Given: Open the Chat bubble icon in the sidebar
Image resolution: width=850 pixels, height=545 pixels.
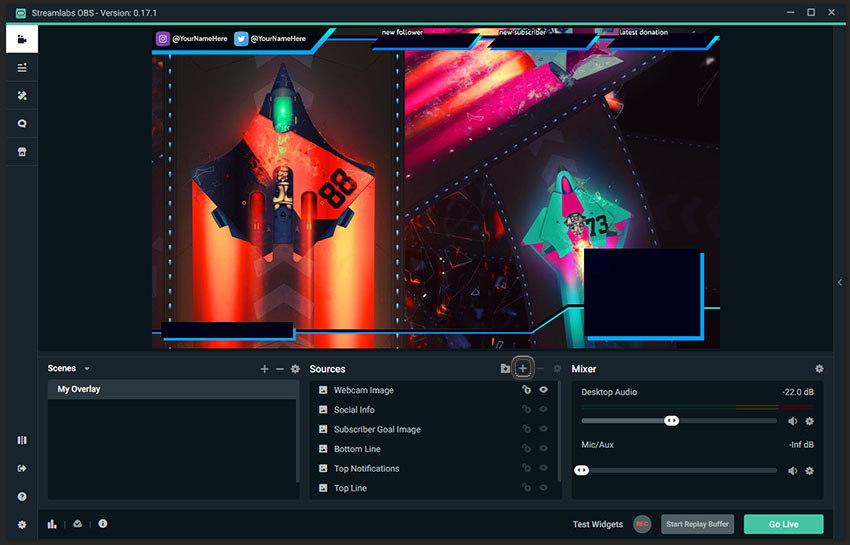Looking at the screenshot, I should (22, 124).
